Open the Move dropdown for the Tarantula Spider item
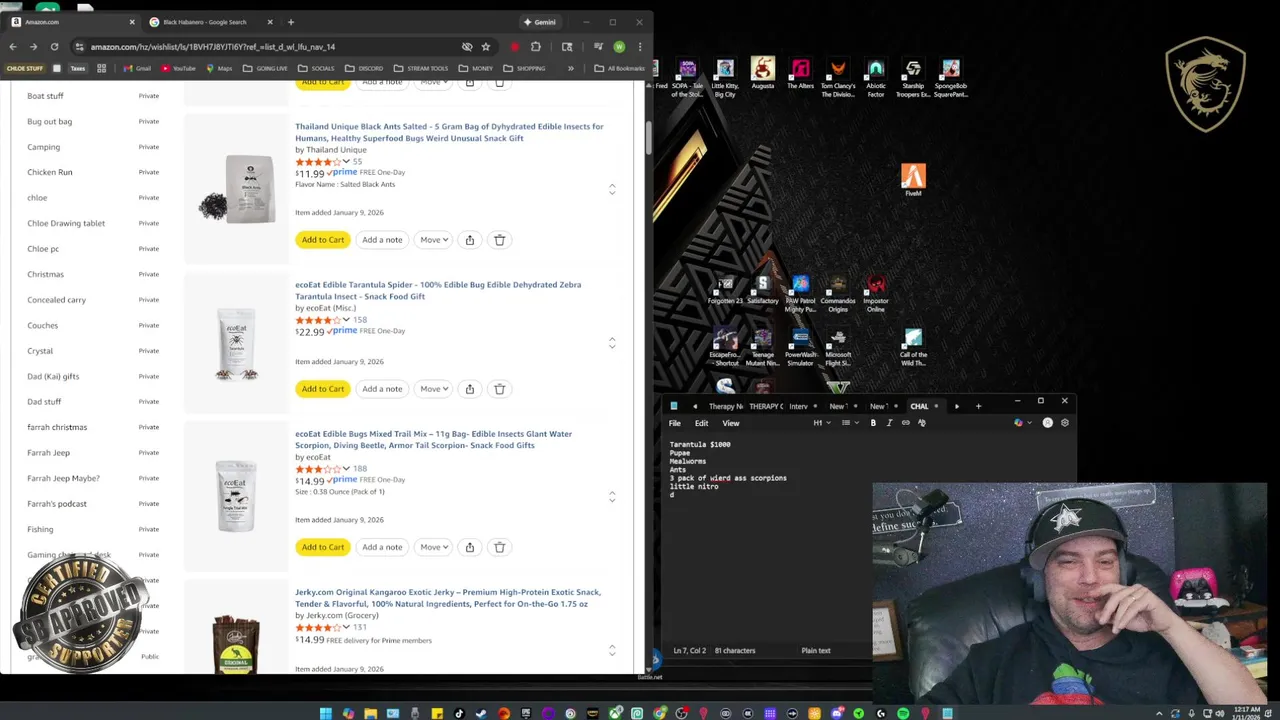Screen dimensions: 1280x720 tap(433, 389)
